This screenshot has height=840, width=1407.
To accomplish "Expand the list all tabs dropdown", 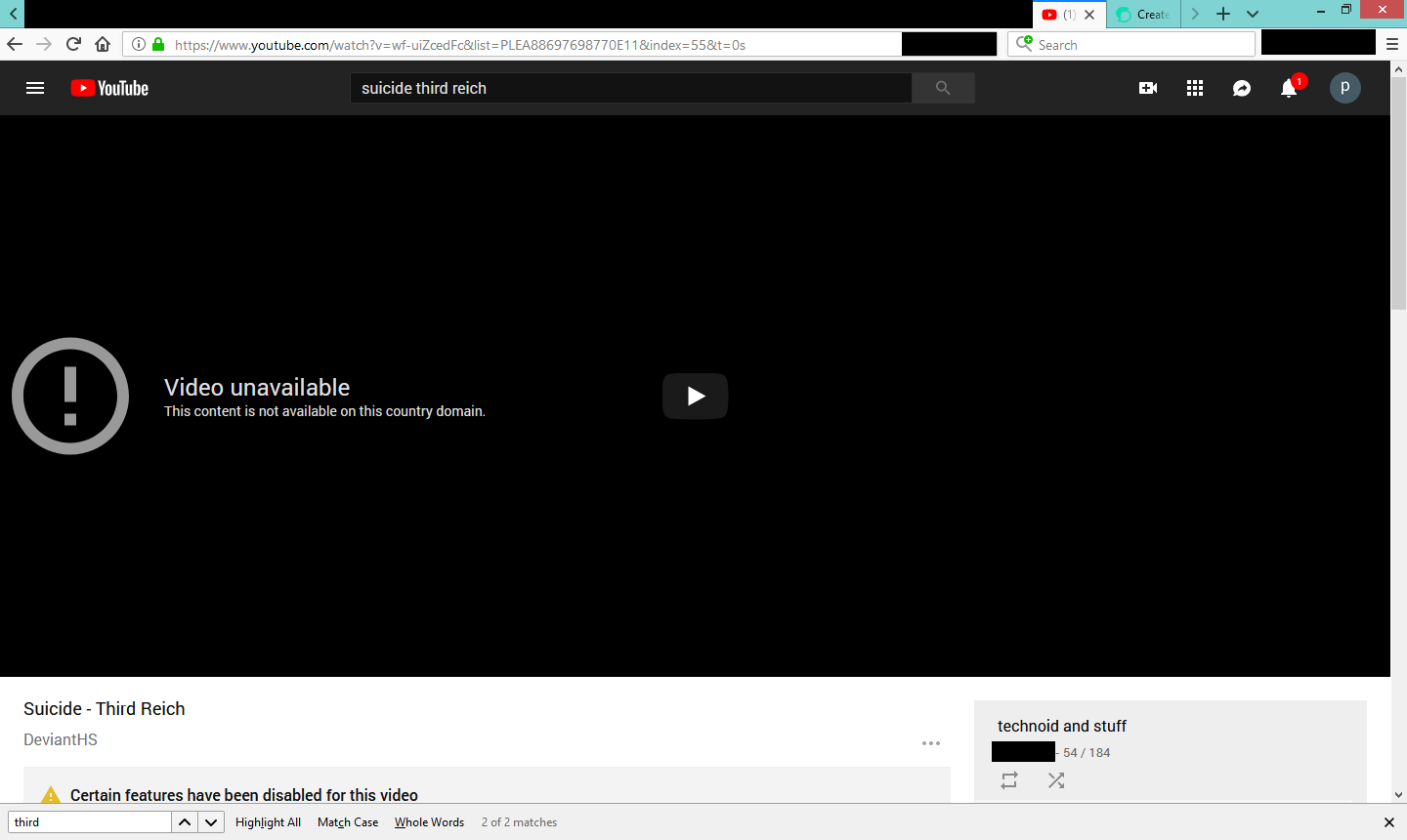I will (1253, 14).
